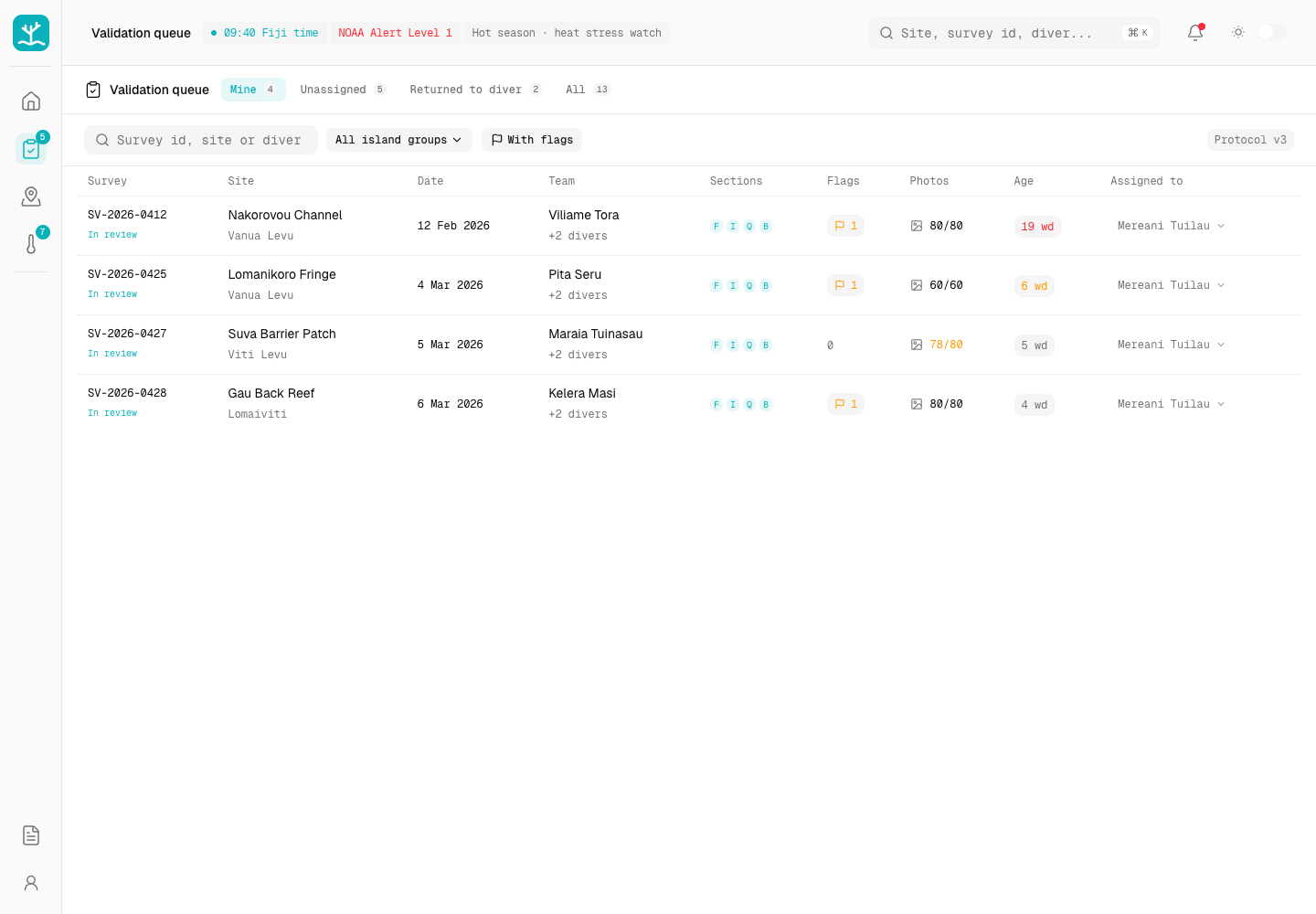Change assignee for SV-2026-0425
Screen dimensions: 1316x914
tap(1171, 285)
